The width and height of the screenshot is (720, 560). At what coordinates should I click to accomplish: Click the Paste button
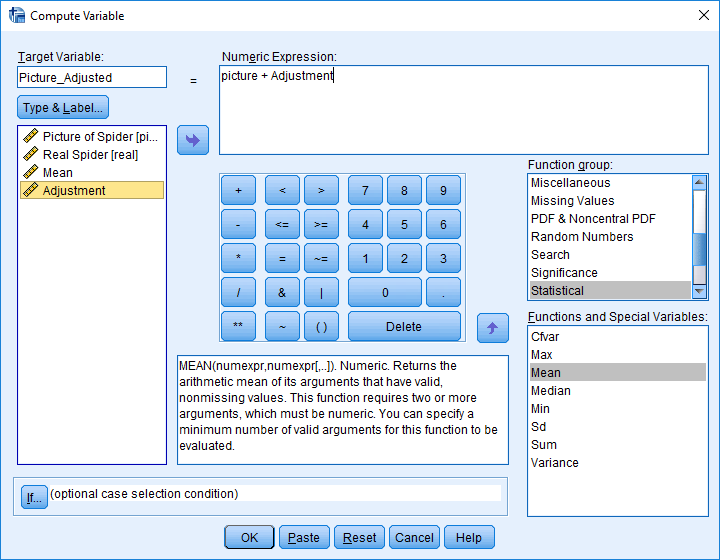tap(304, 538)
